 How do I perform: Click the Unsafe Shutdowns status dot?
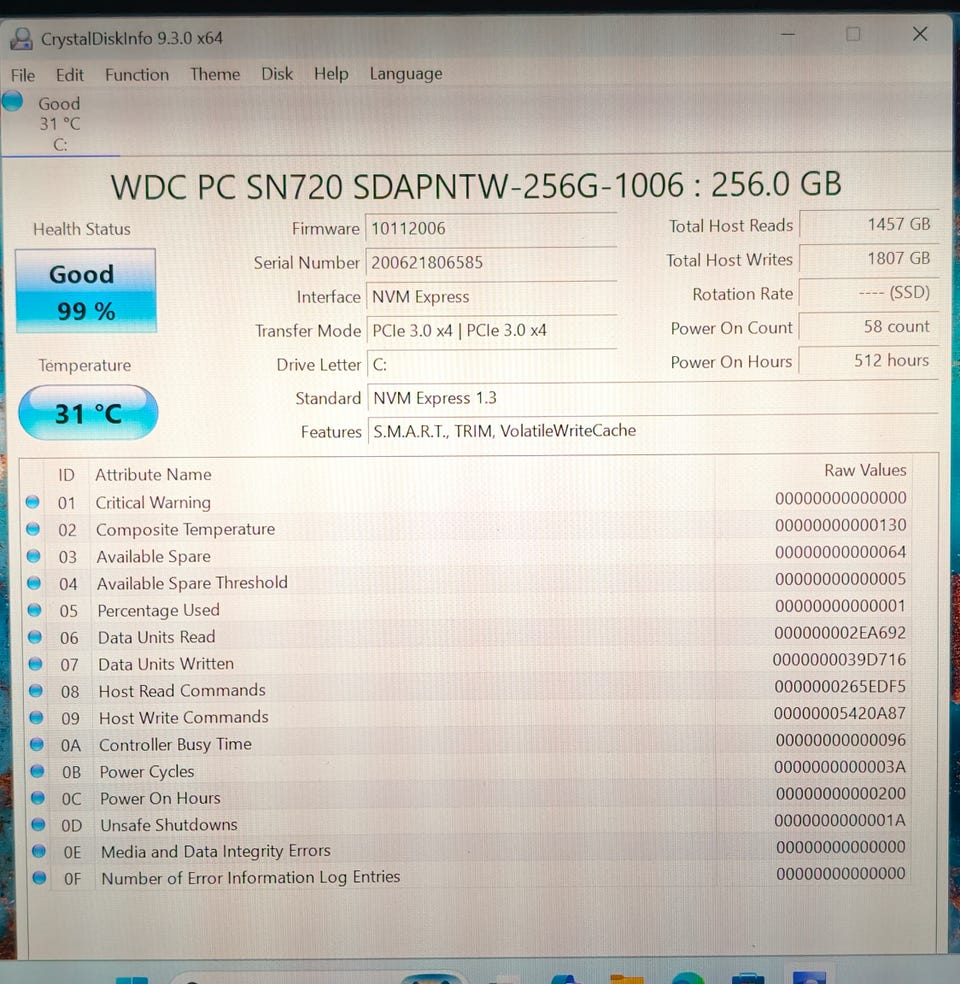point(38,824)
